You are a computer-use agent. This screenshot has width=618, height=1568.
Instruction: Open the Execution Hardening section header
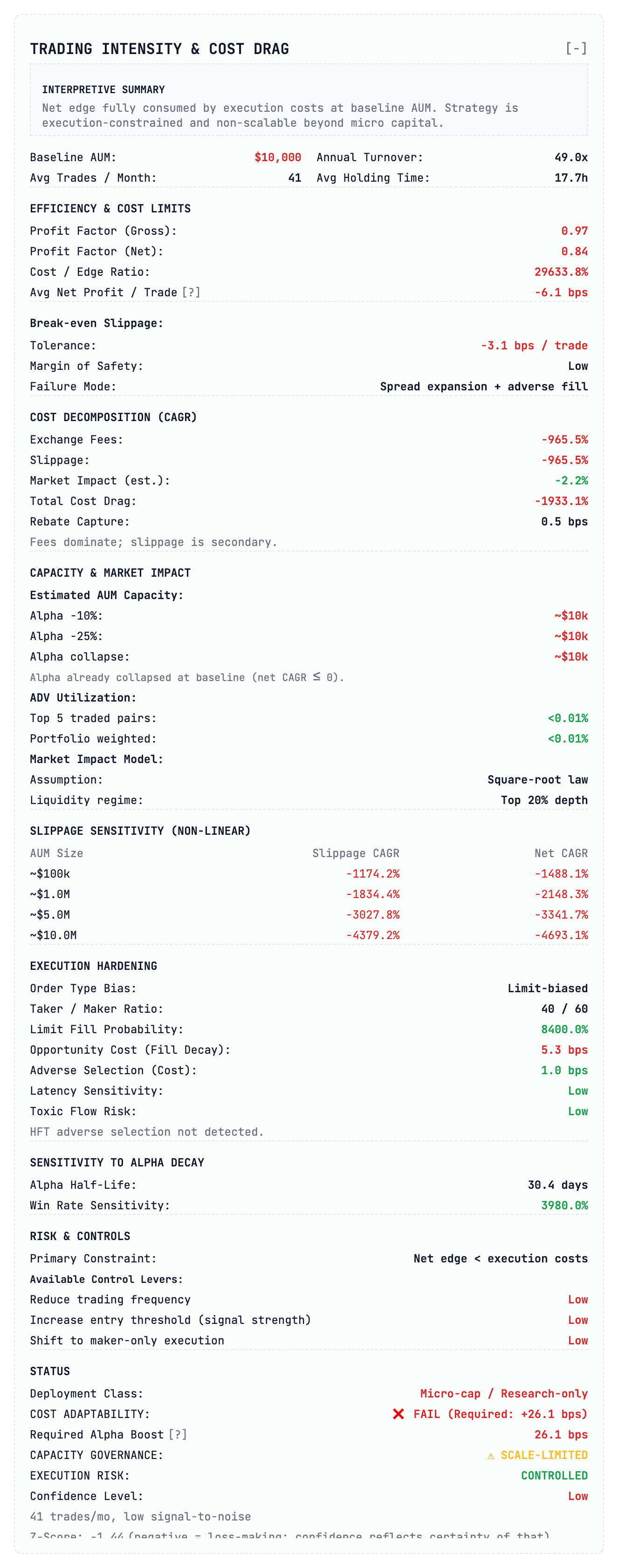point(93,965)
